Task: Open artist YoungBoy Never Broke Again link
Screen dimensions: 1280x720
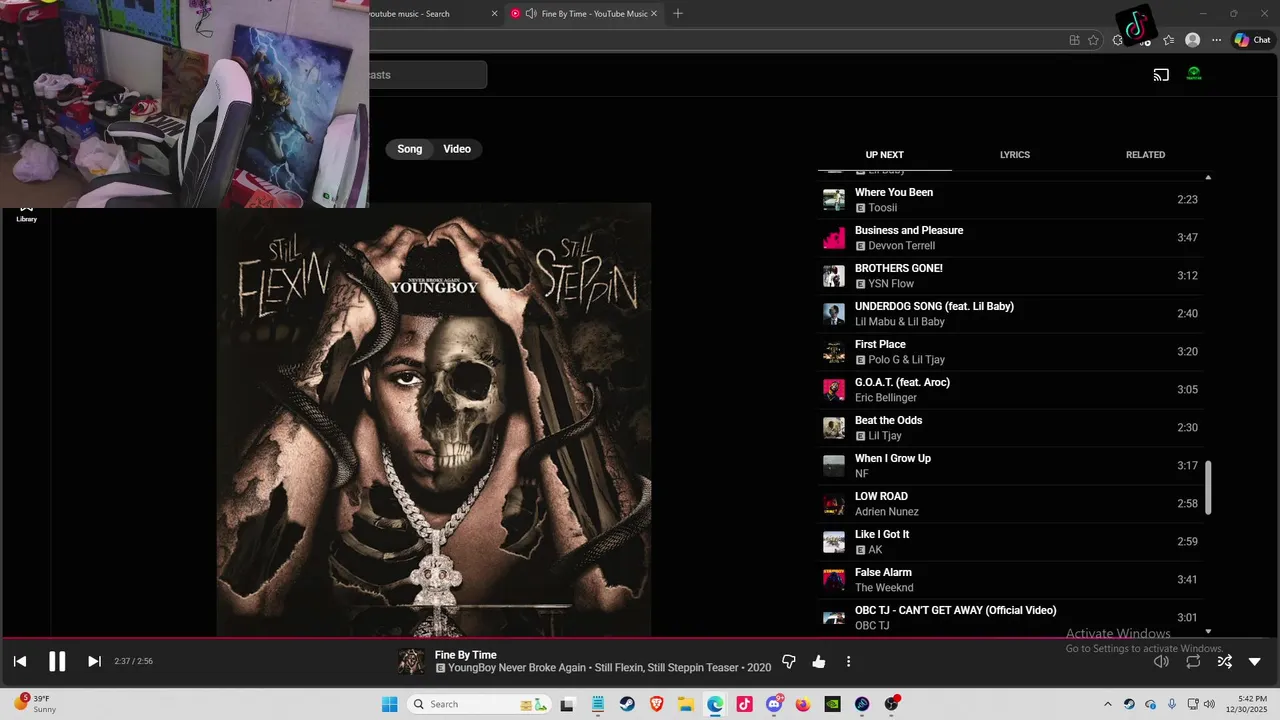Action: [516, 668]
